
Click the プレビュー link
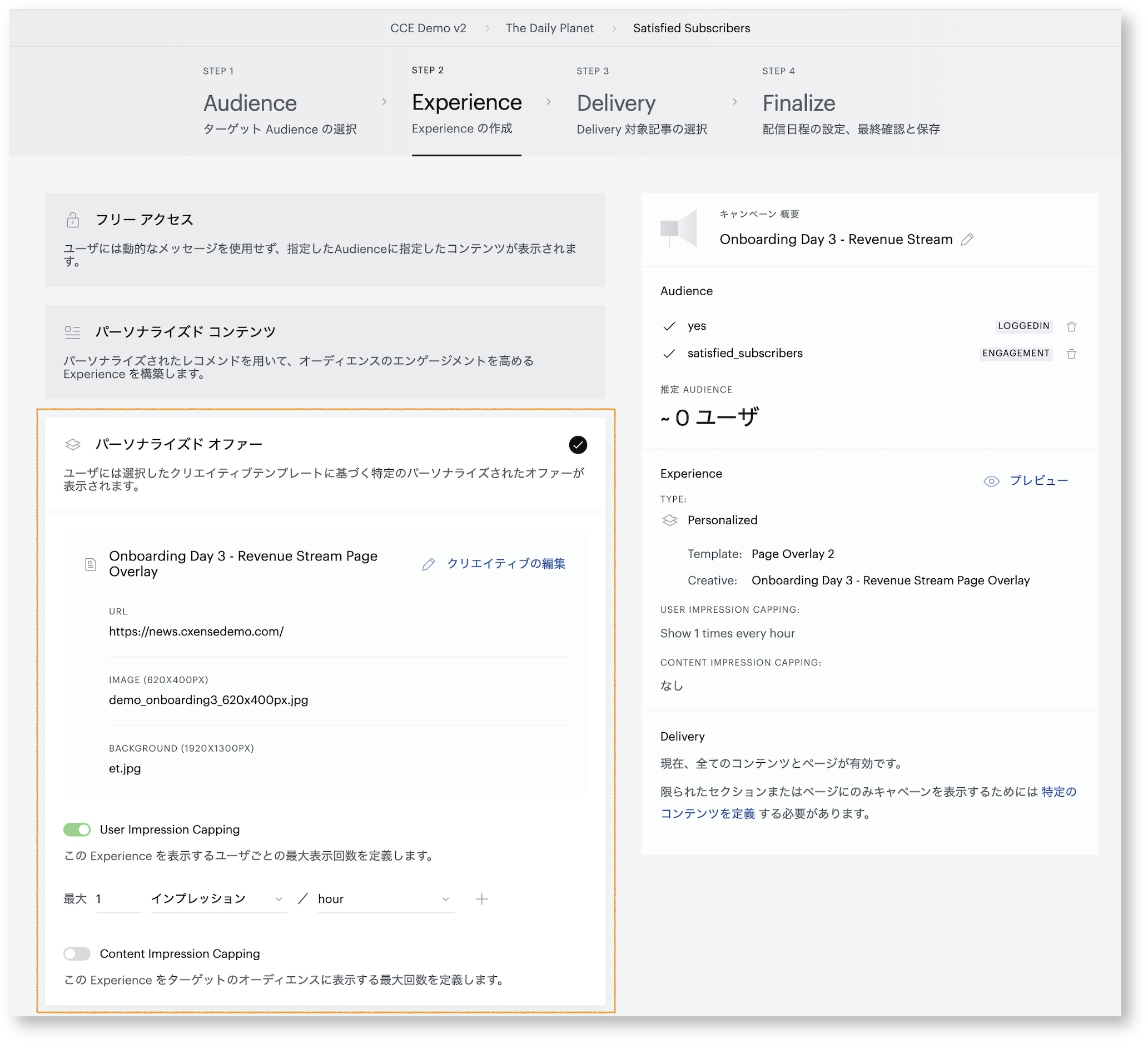(1038, 481)
